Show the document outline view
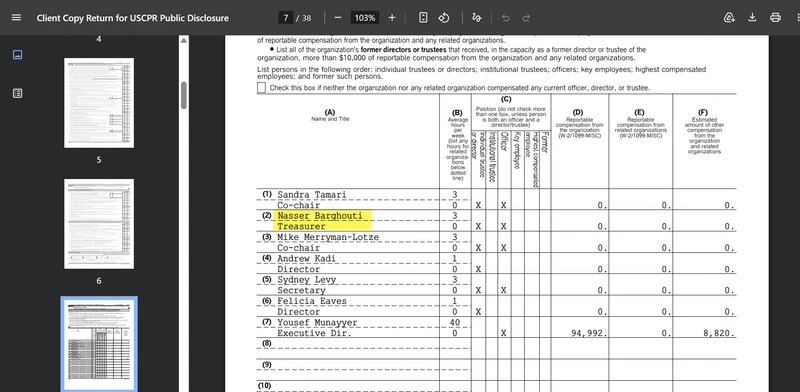The height and width of the screenshot is (392, 800). pos(17,93)
